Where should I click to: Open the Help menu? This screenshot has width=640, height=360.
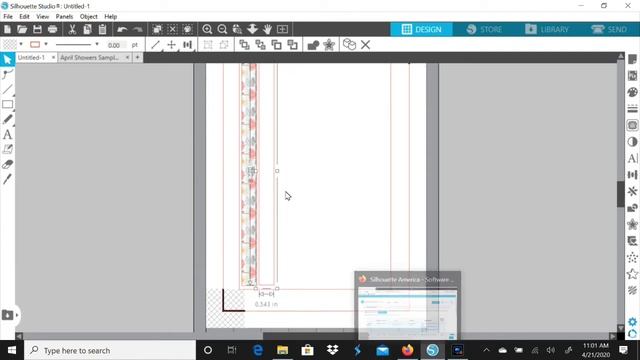(x=111, y=17)
